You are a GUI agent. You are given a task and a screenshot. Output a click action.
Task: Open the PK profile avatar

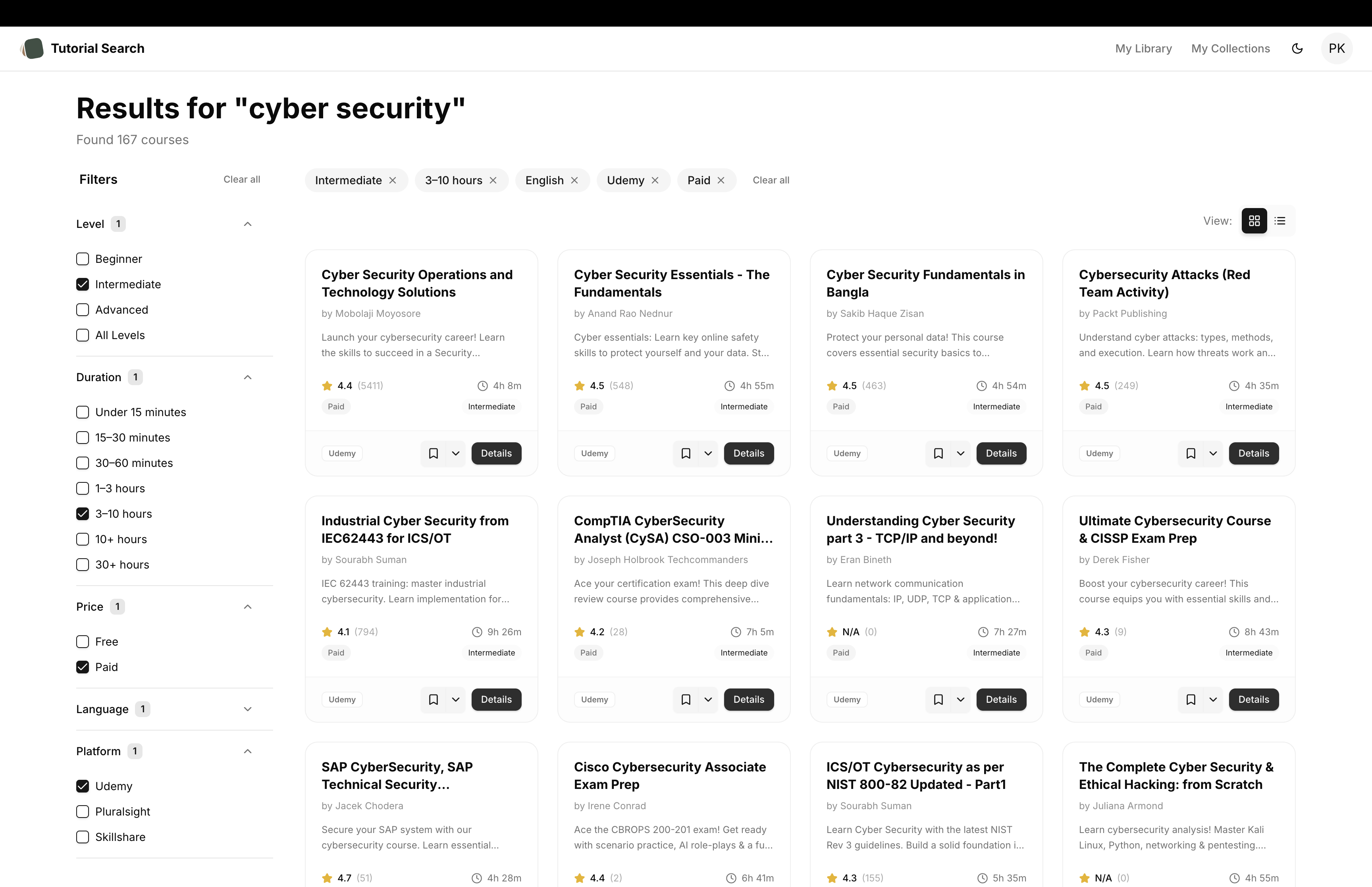pos(1337,48)
